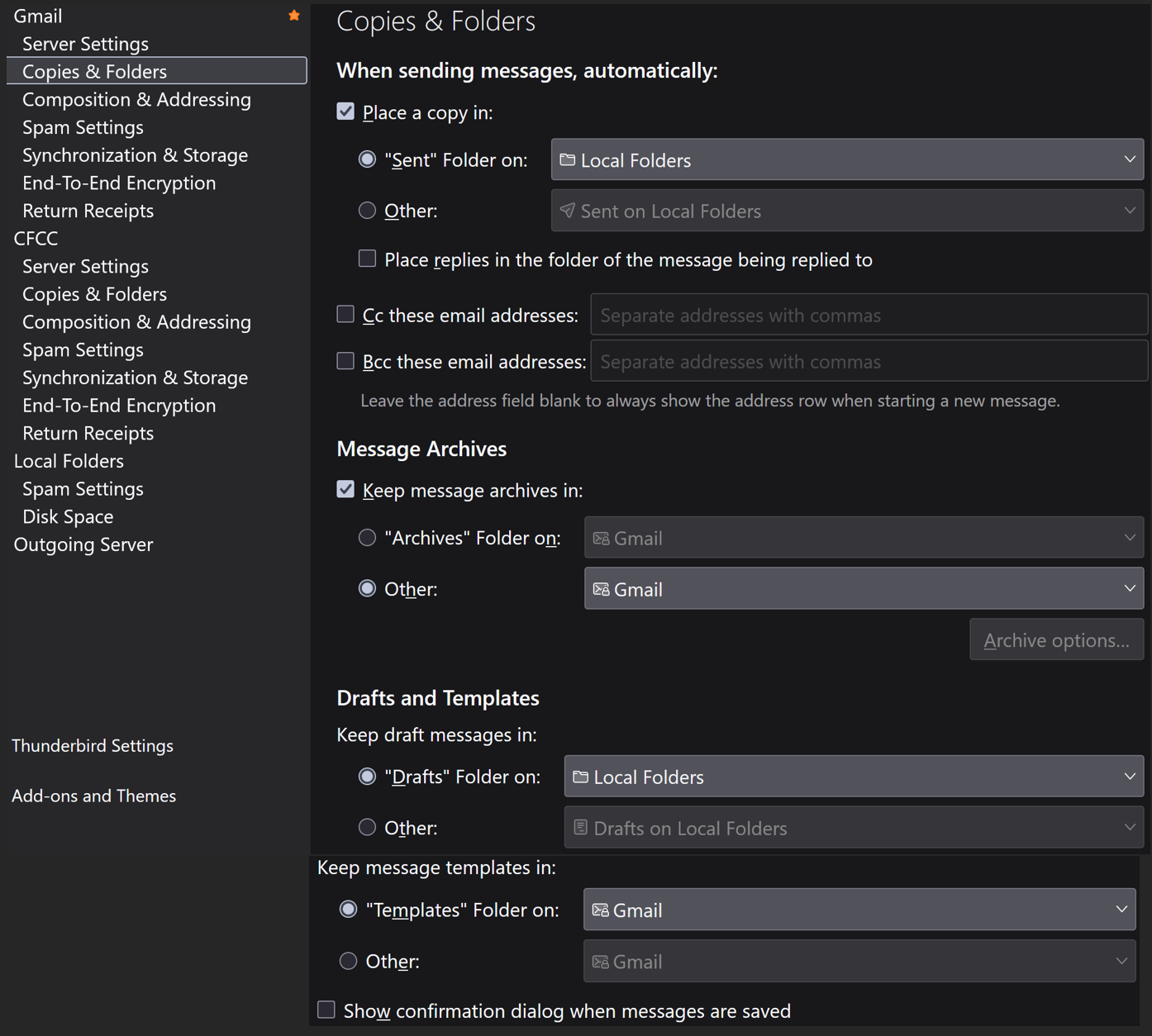Select the '"Sent" Folder on' radio button

pyautogui.click(x=367, y=159)
